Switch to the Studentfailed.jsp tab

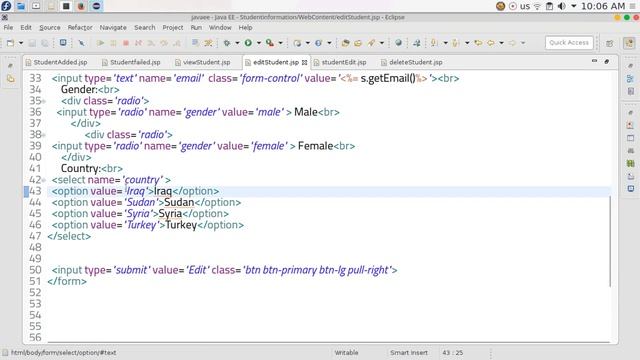pyautogui.click(x=131, y=62)
